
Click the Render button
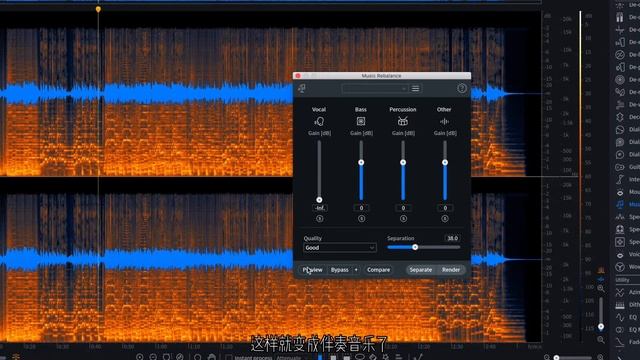pos(451,270)
